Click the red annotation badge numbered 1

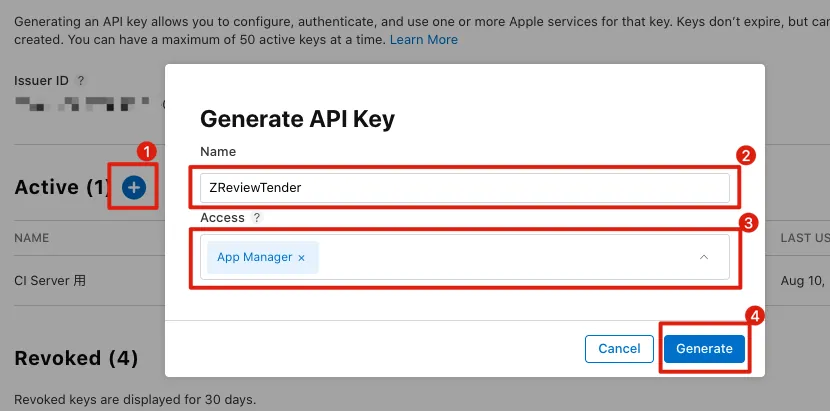coord(146,151)
